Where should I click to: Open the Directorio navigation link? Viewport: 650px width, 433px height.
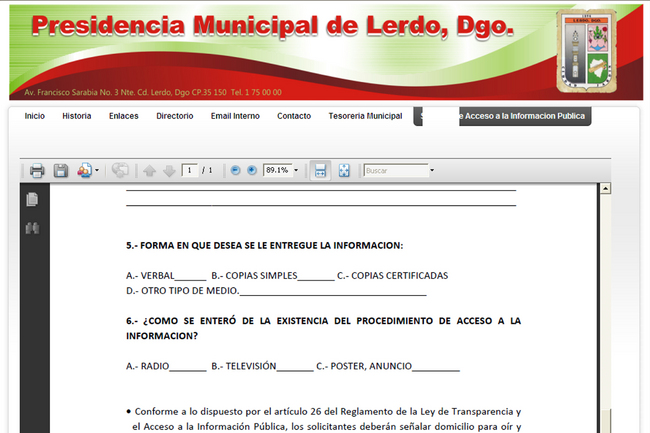[x=175, y=116]
